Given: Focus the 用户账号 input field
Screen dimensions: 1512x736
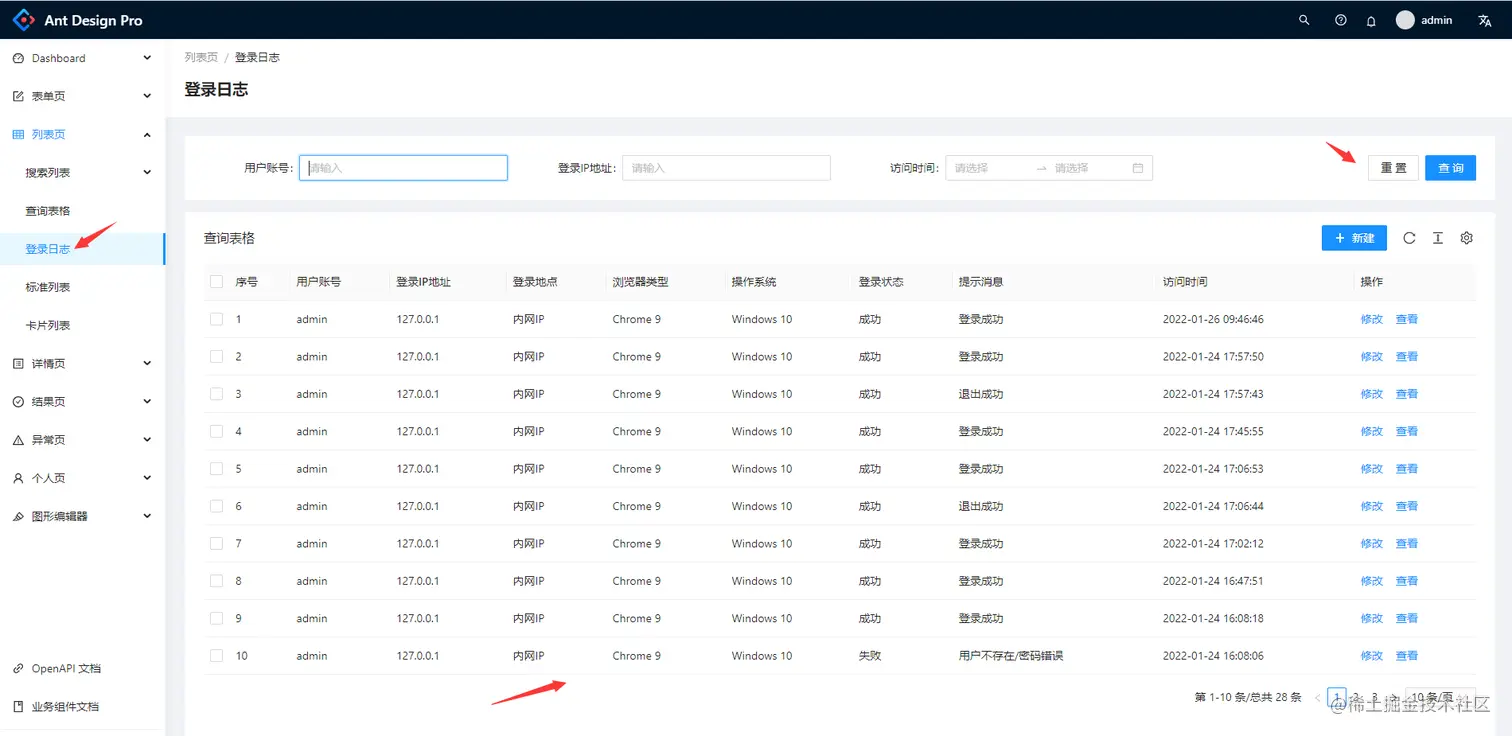Looking at the screenshot, I should pyautogui.click(x=404, y=168).
